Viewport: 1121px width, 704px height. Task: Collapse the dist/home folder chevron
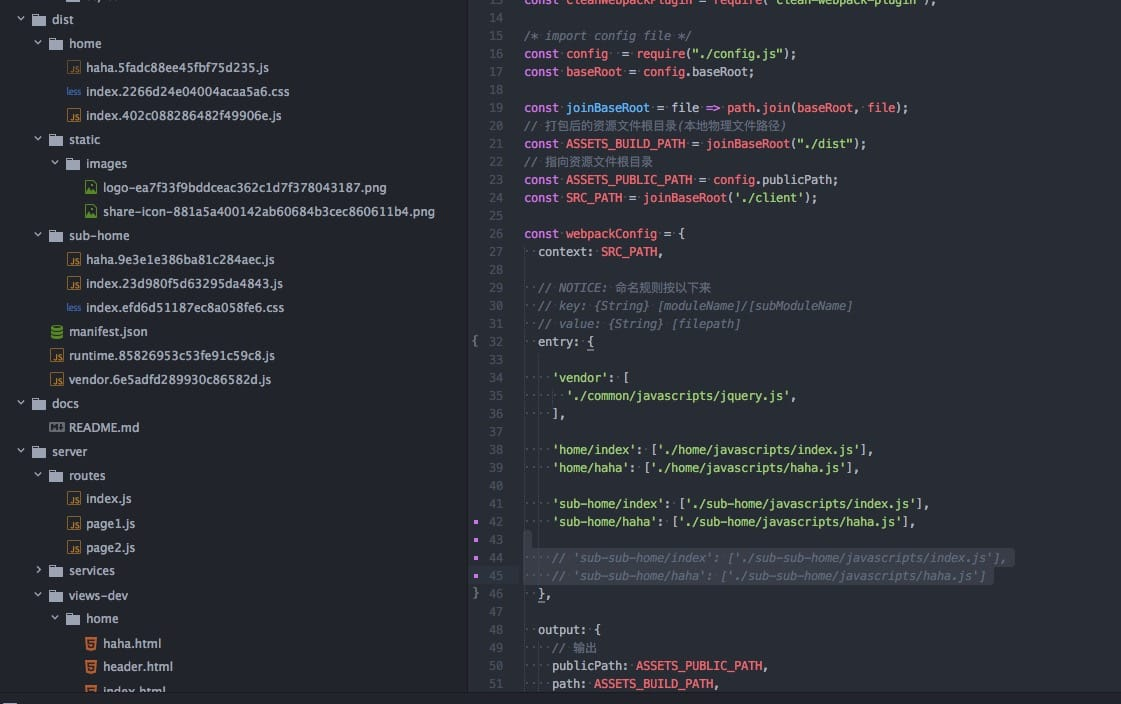click(x=38, y=43)
